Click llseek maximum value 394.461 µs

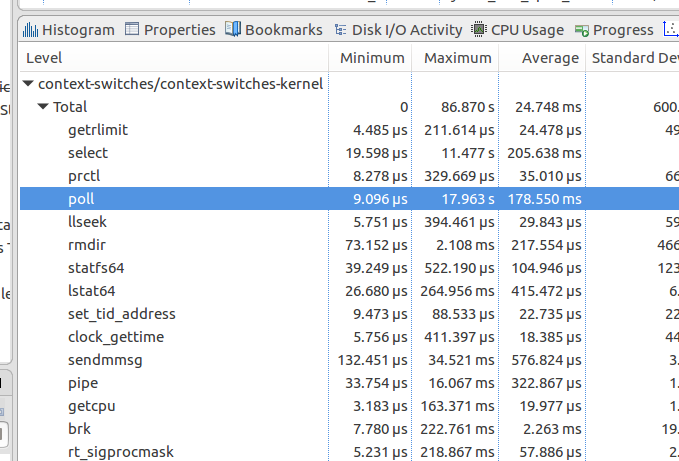tap(459, 222)
